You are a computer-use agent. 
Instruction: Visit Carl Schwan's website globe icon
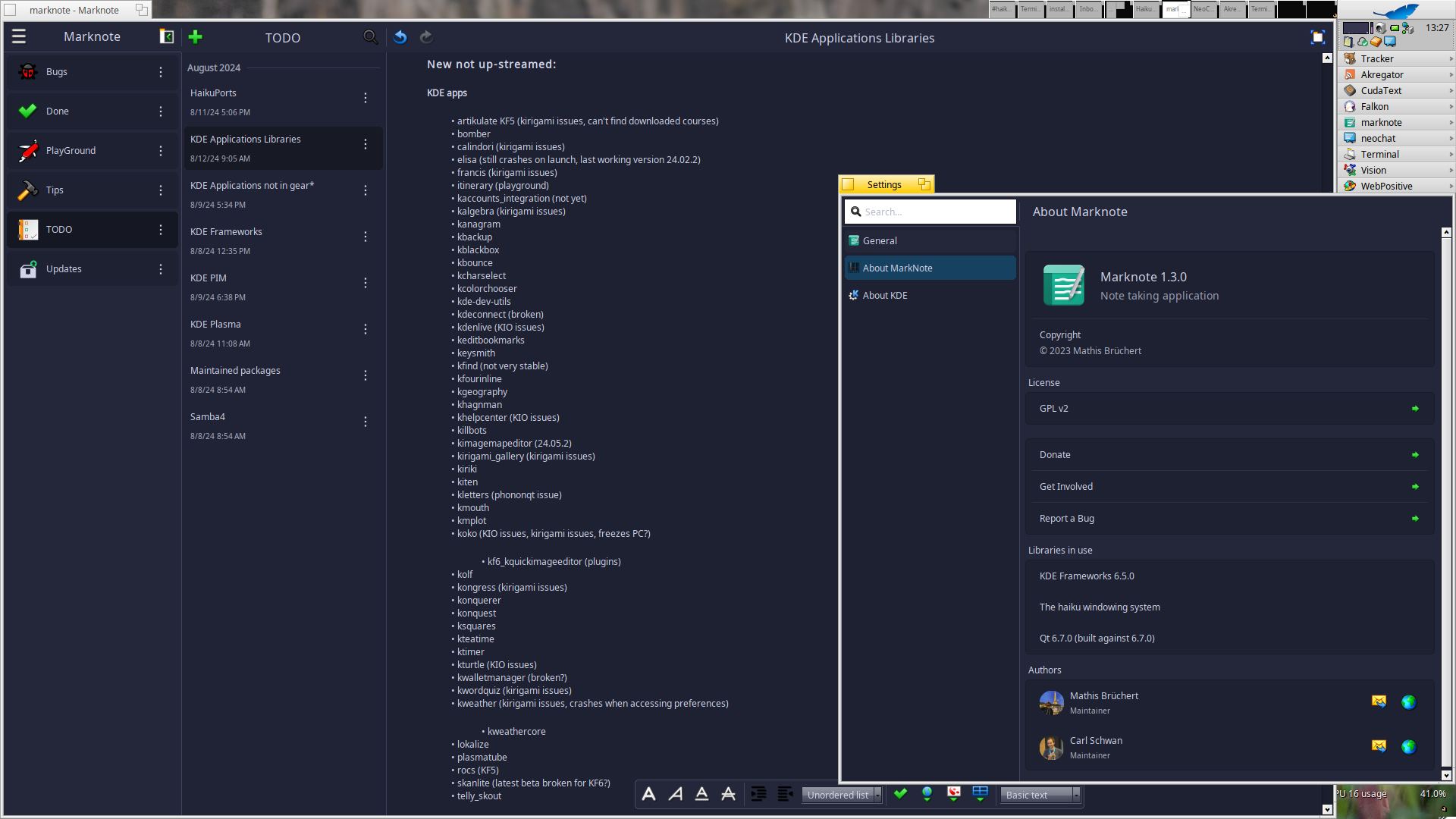pyautogui.click(x=1408, y=746)
